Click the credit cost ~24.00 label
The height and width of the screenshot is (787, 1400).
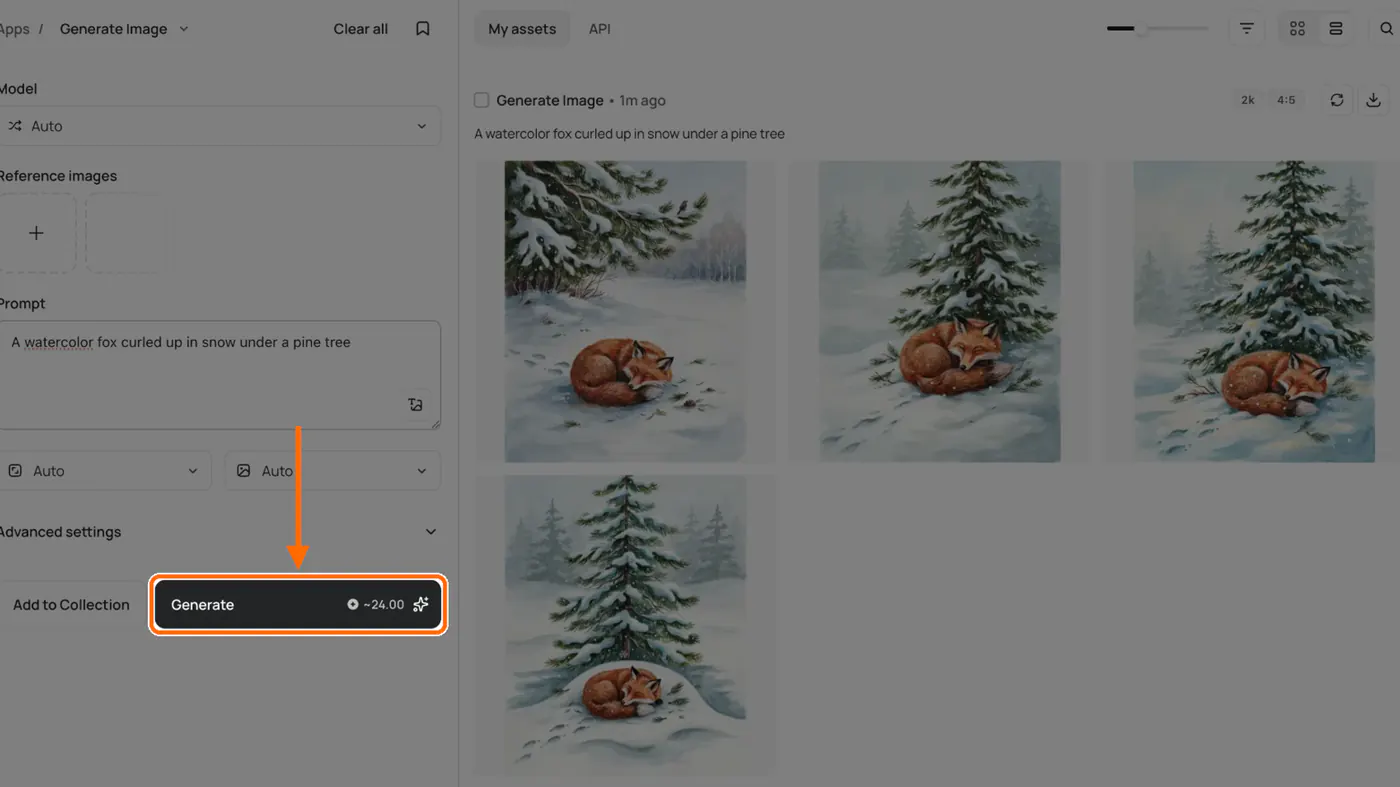[x=376, y=604]
